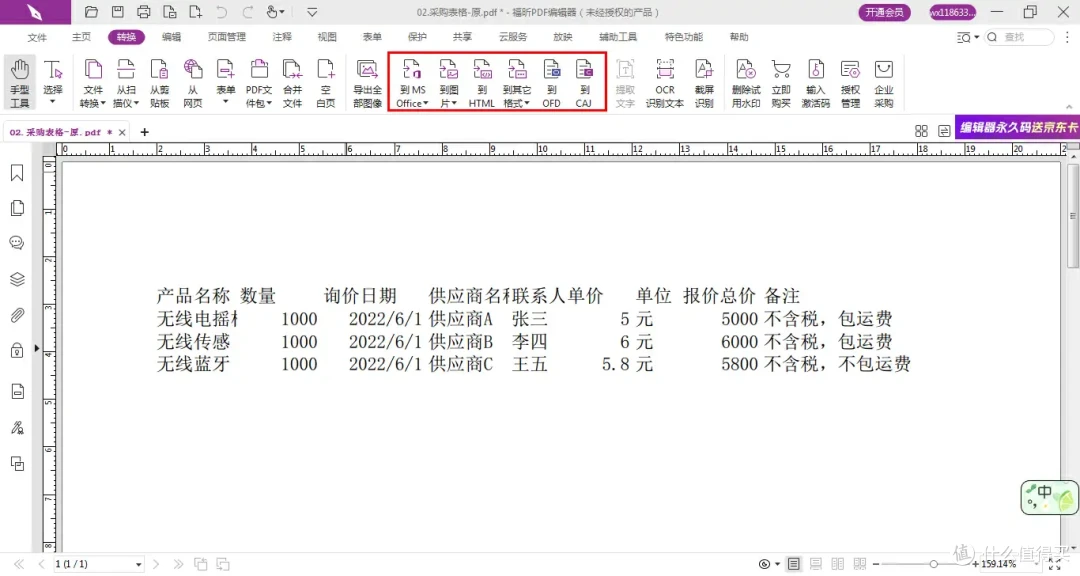Open the 文件 menu tab
1080x576 pixels.
tap(37, 37)
